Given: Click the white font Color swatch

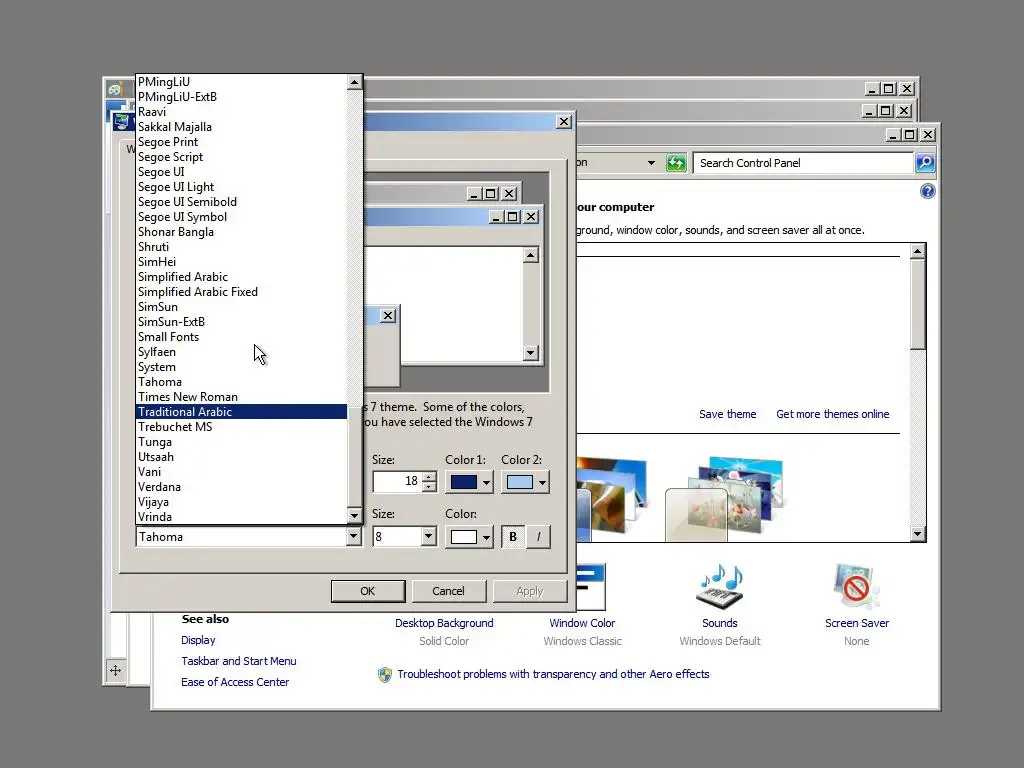Looking at the screenshot, I should click(464, 537).
